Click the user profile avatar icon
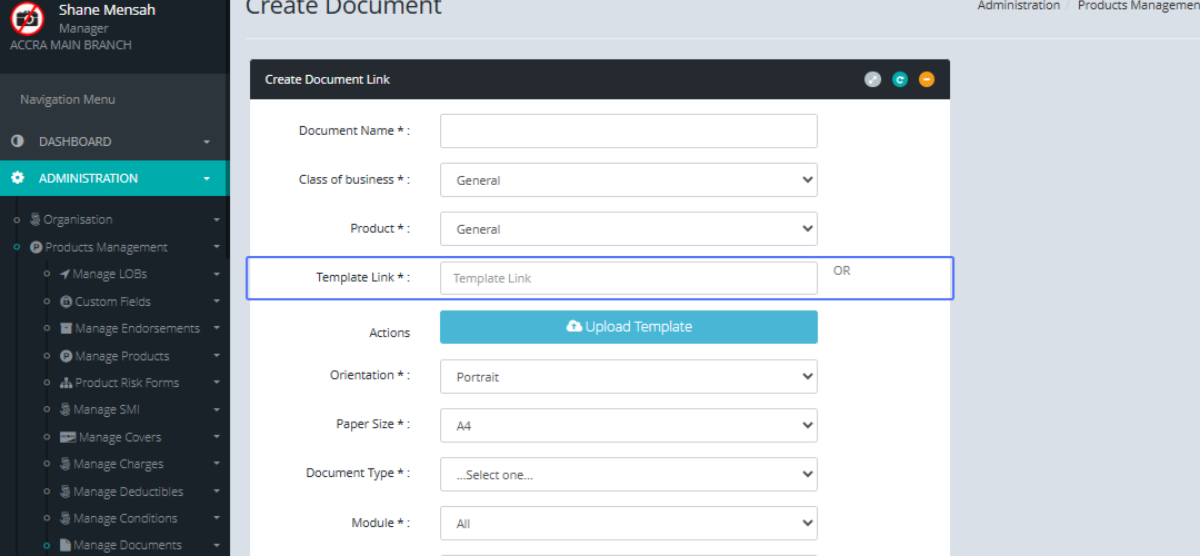 (x=27, y=18)
